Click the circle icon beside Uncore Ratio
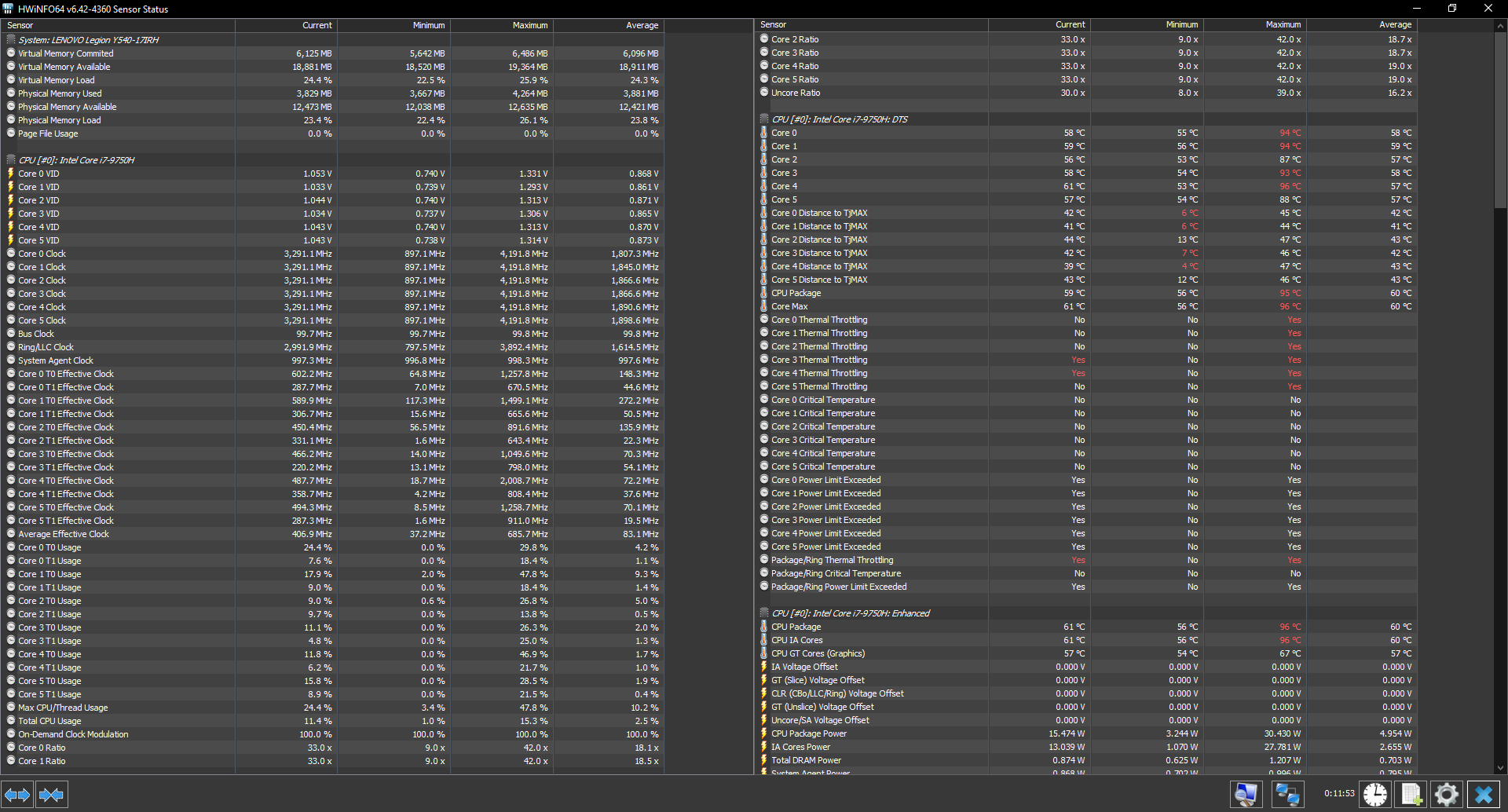 tap(764, 93)
